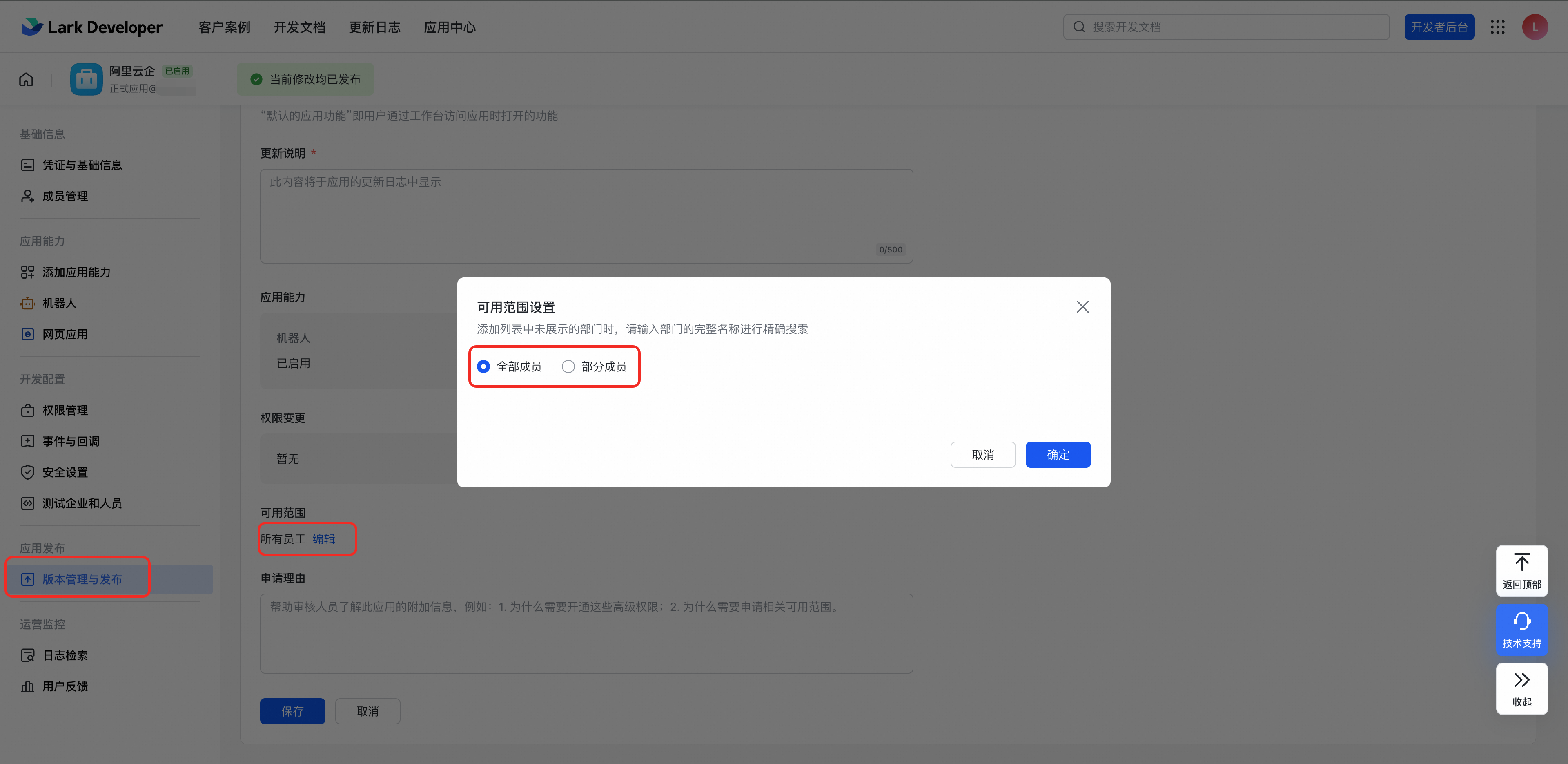Open 机器人 in the sidebar
The image size is (1568, 764).
pyautogui.click(x=59, y=303)
